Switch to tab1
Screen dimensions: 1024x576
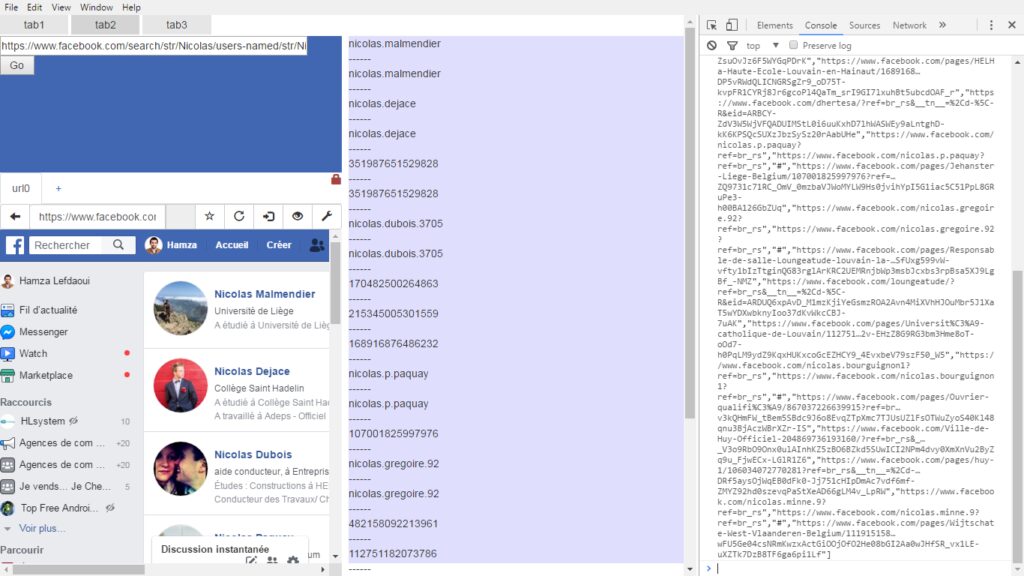34,25
